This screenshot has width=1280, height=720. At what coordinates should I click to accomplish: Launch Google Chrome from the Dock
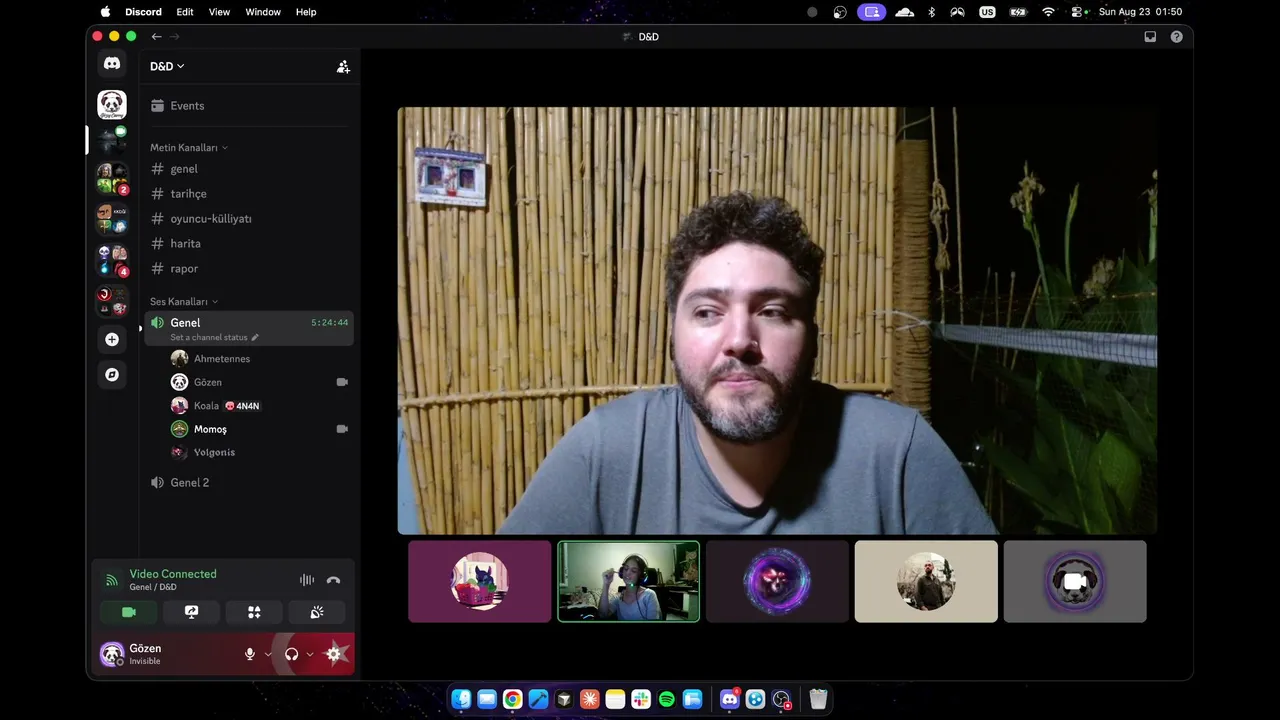coord(512,700)
